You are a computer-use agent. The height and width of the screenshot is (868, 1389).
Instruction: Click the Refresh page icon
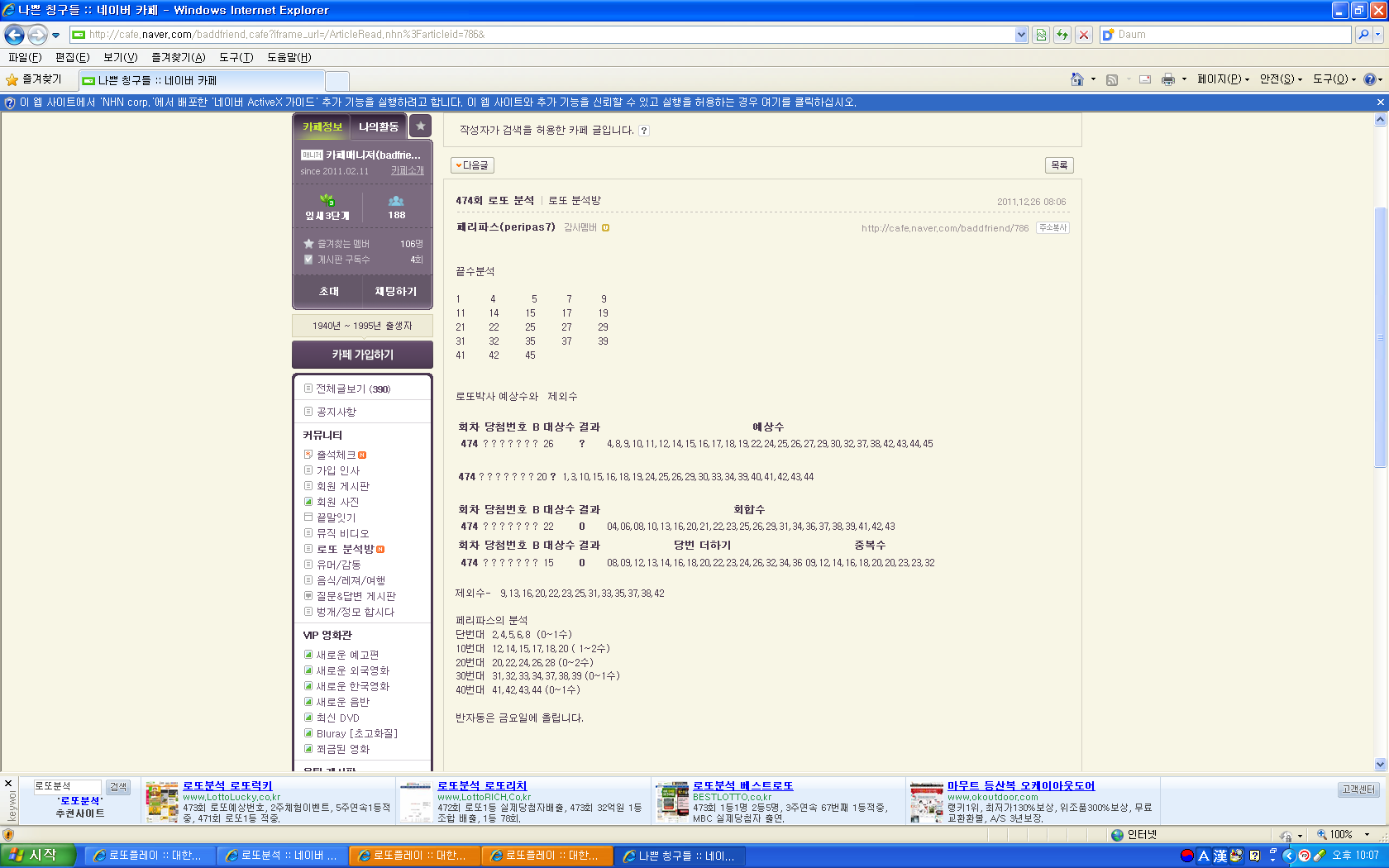(1062, 35)
